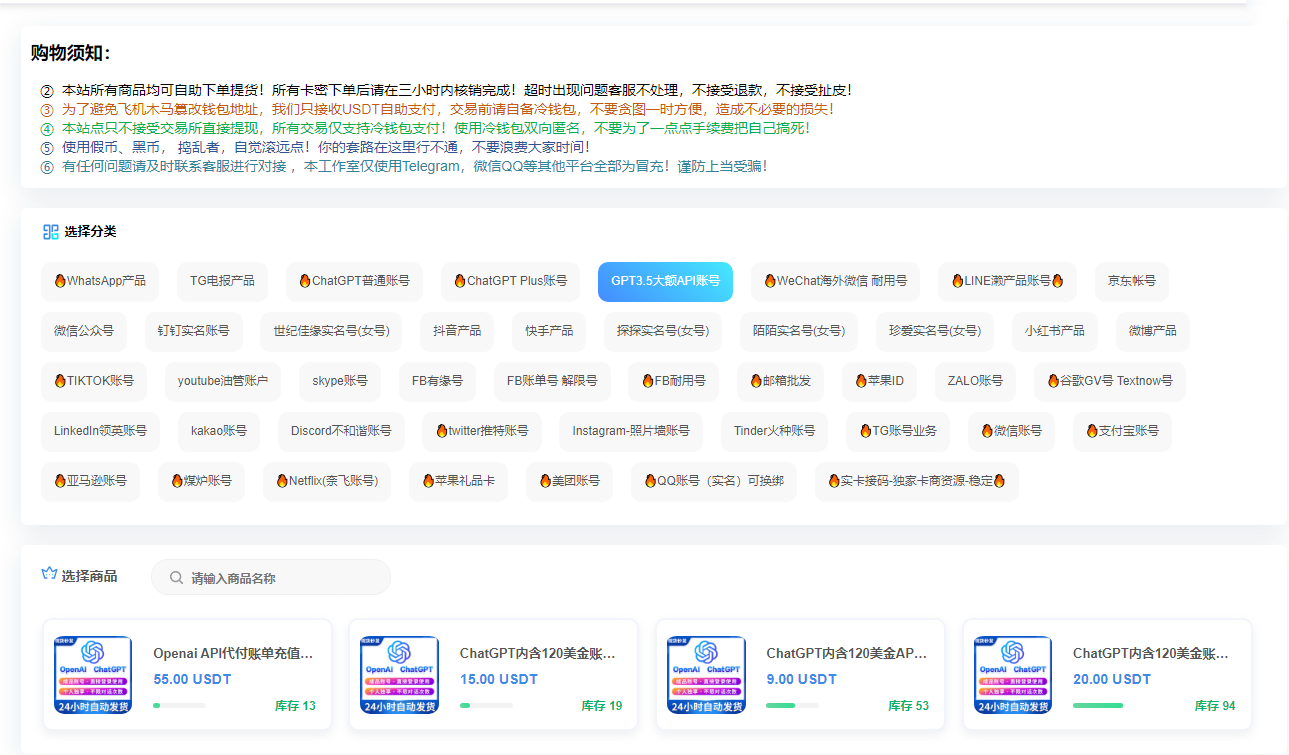1289x755 pixels.
Task: Open the Openai API代付账单充值 product thumbnail
Action: [93, 675]
